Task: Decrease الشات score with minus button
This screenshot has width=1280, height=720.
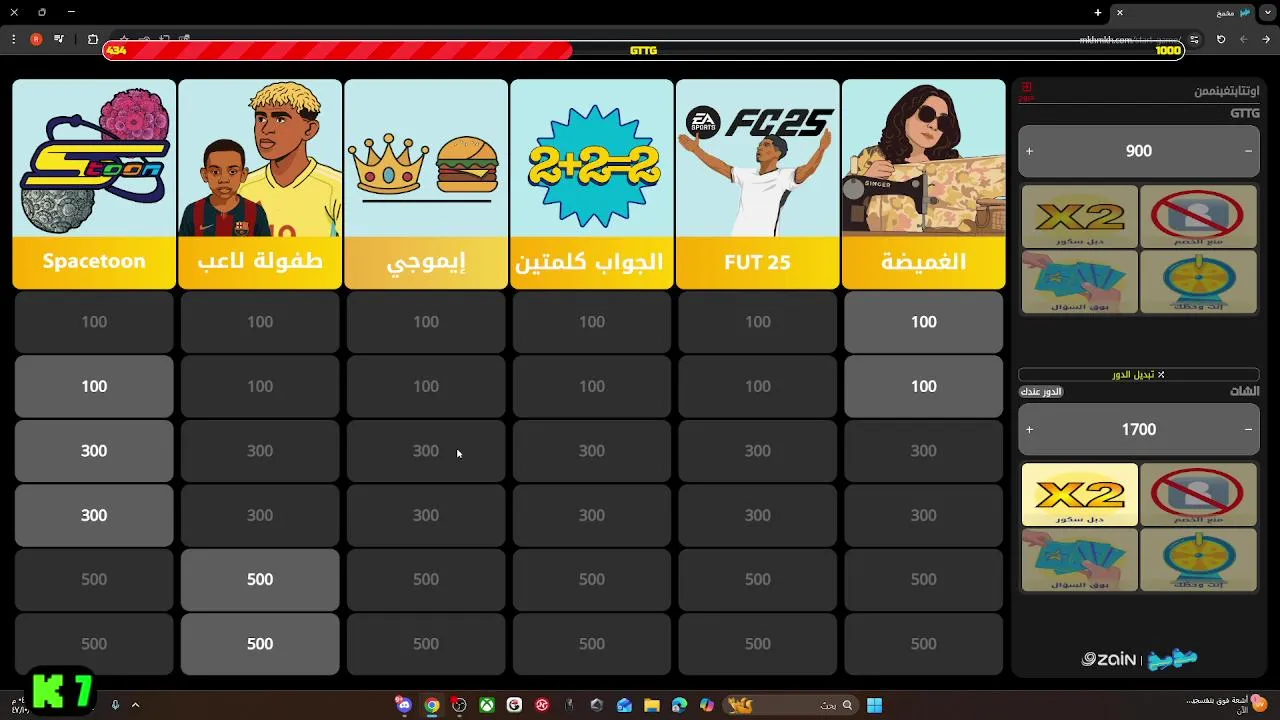Action: coord(1248,429)
